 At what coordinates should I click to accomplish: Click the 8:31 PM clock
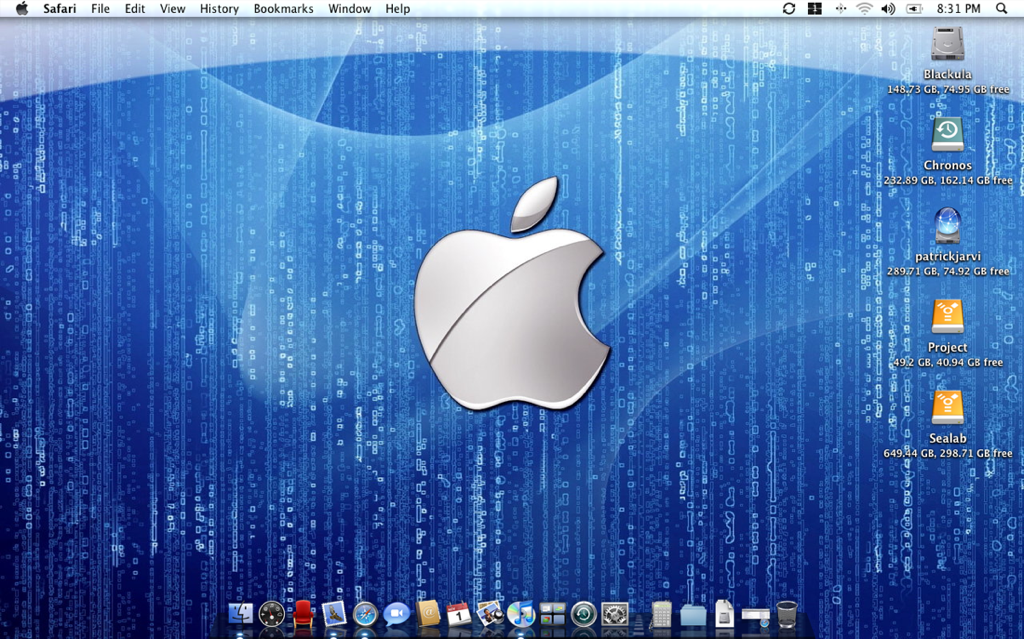959,8
